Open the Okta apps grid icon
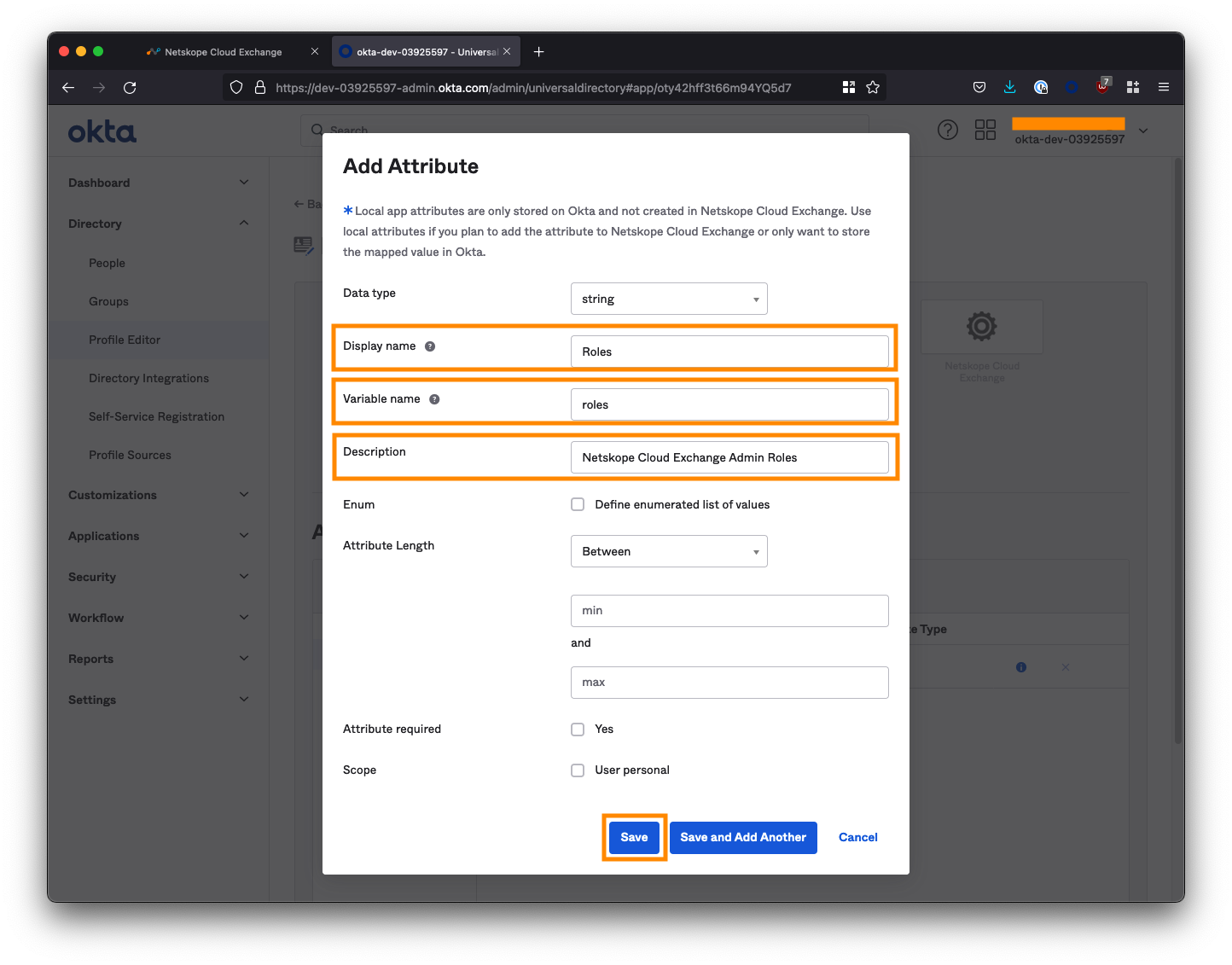The width and height of the screenshot is (1232, 965). 985,130
